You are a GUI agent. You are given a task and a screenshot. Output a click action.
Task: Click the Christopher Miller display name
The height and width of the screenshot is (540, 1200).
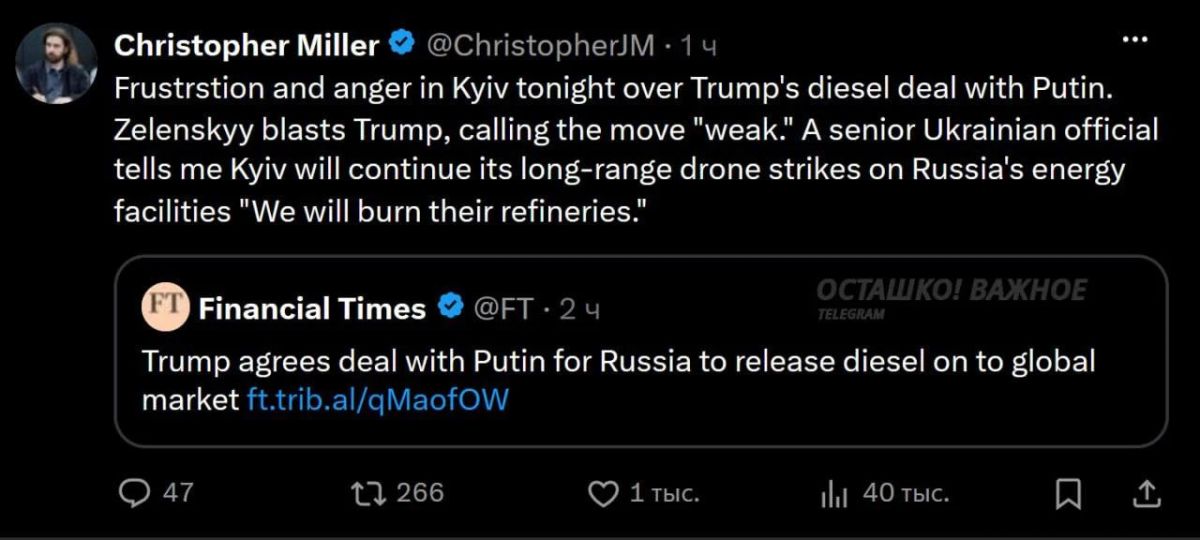click(247, 45)
